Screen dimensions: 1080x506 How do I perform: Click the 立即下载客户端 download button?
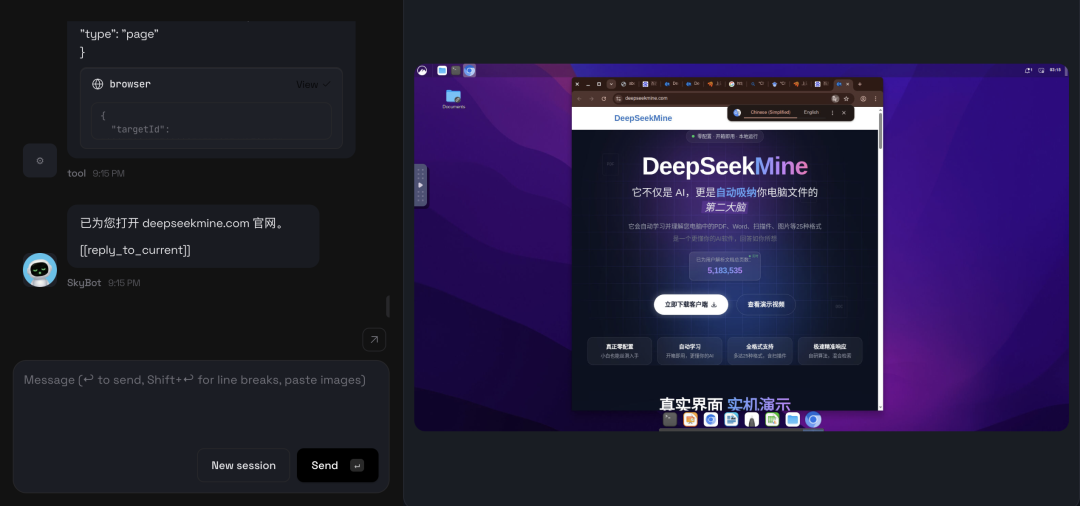coord(691,304)
